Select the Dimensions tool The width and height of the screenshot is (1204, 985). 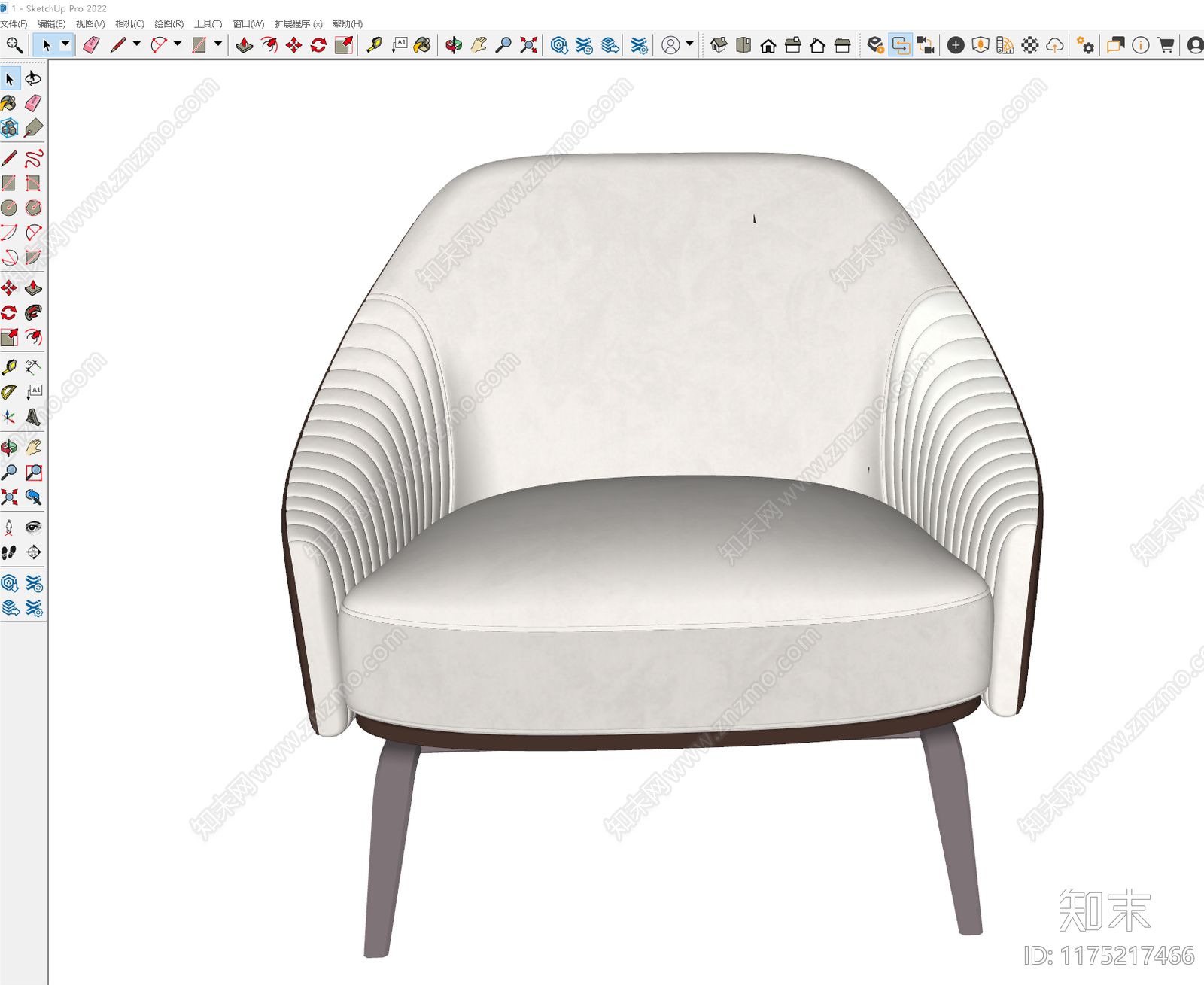33,367
